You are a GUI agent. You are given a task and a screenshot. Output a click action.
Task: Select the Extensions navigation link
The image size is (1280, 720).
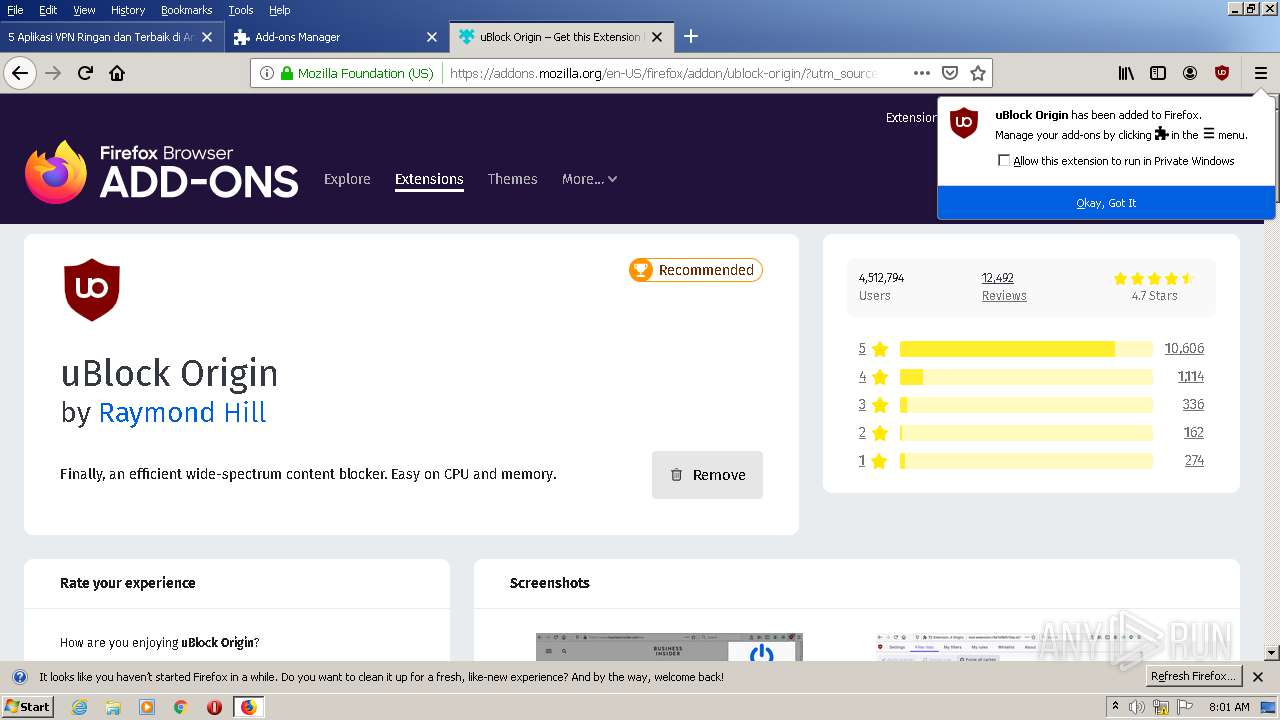point(429,179)
